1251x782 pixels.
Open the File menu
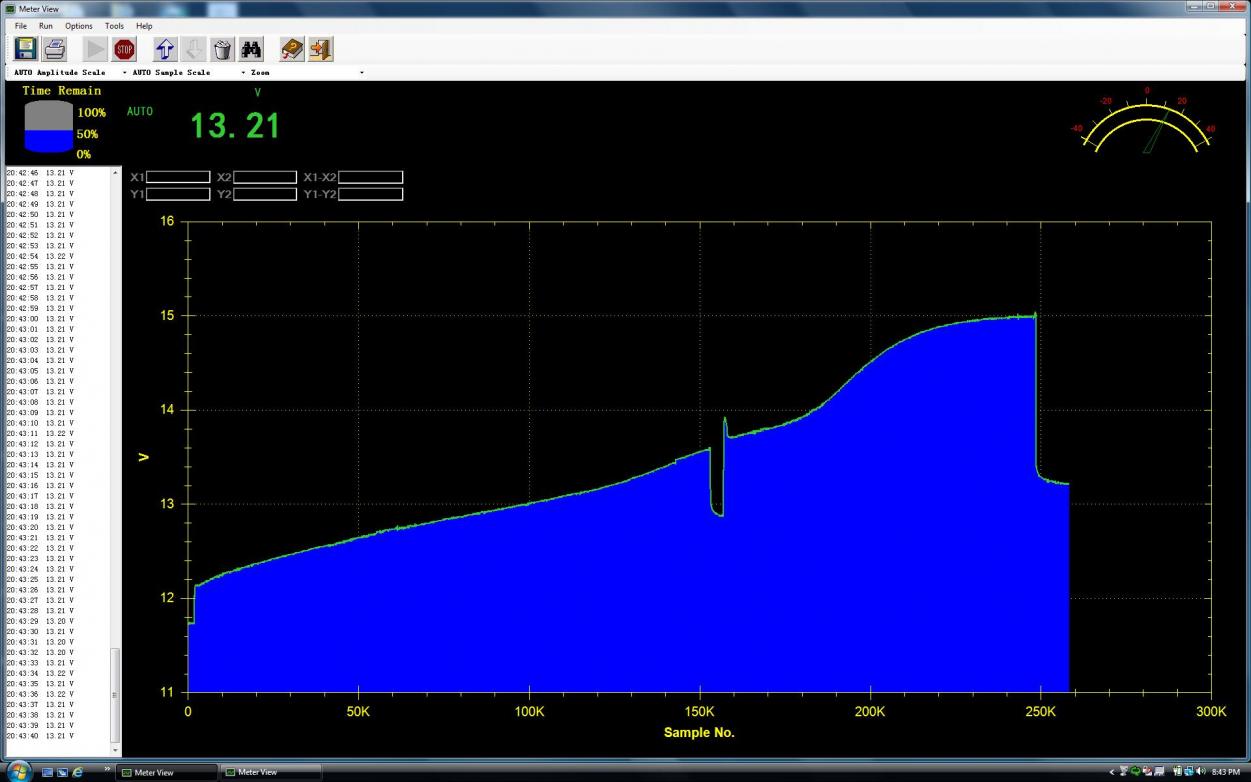pyautogui.click(x=21, y=26)
